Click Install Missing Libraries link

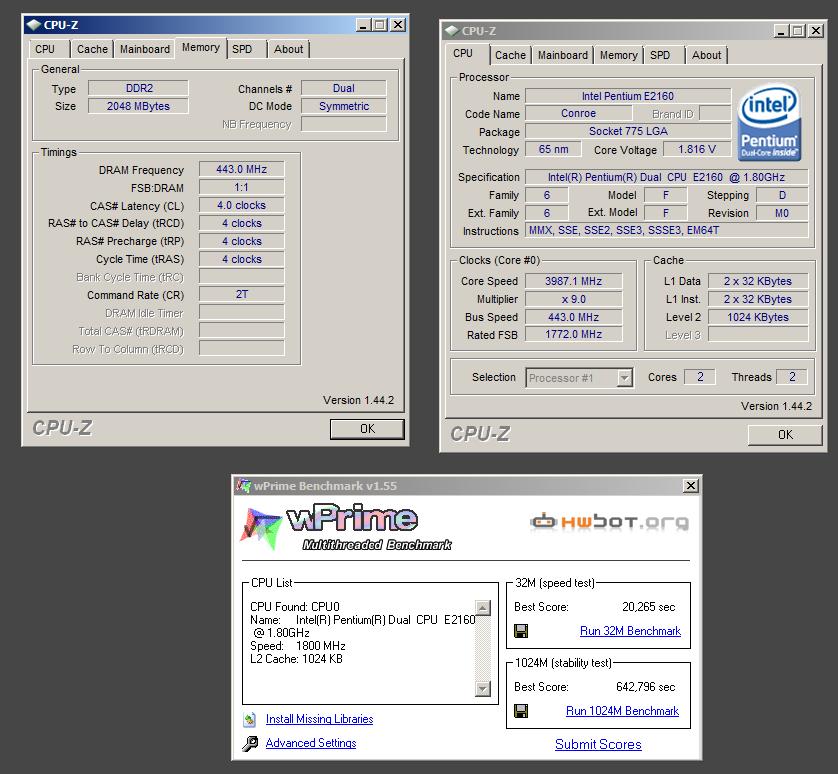[x=320, y=719]
